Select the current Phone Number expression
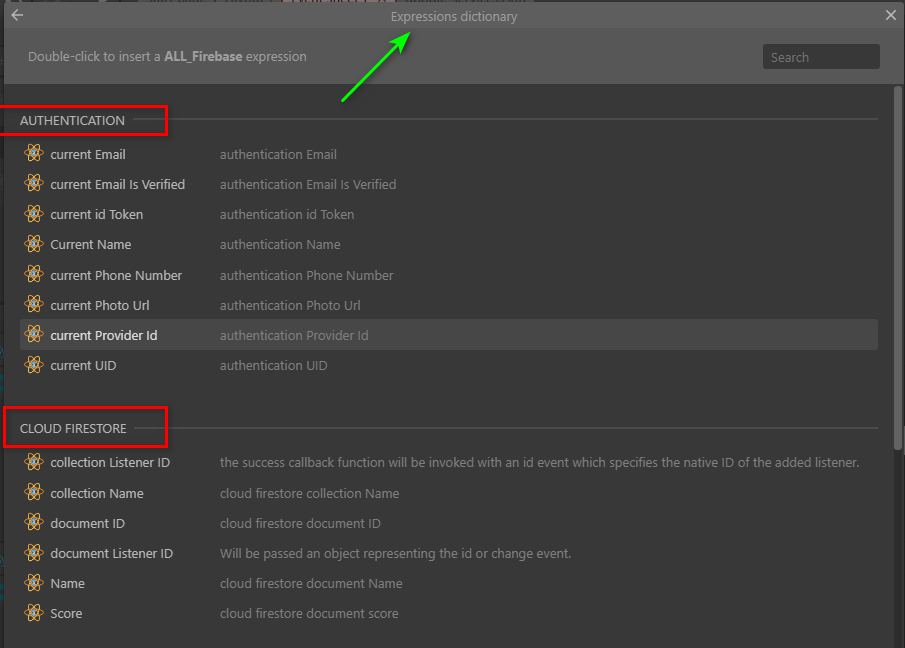 point(116,275)
